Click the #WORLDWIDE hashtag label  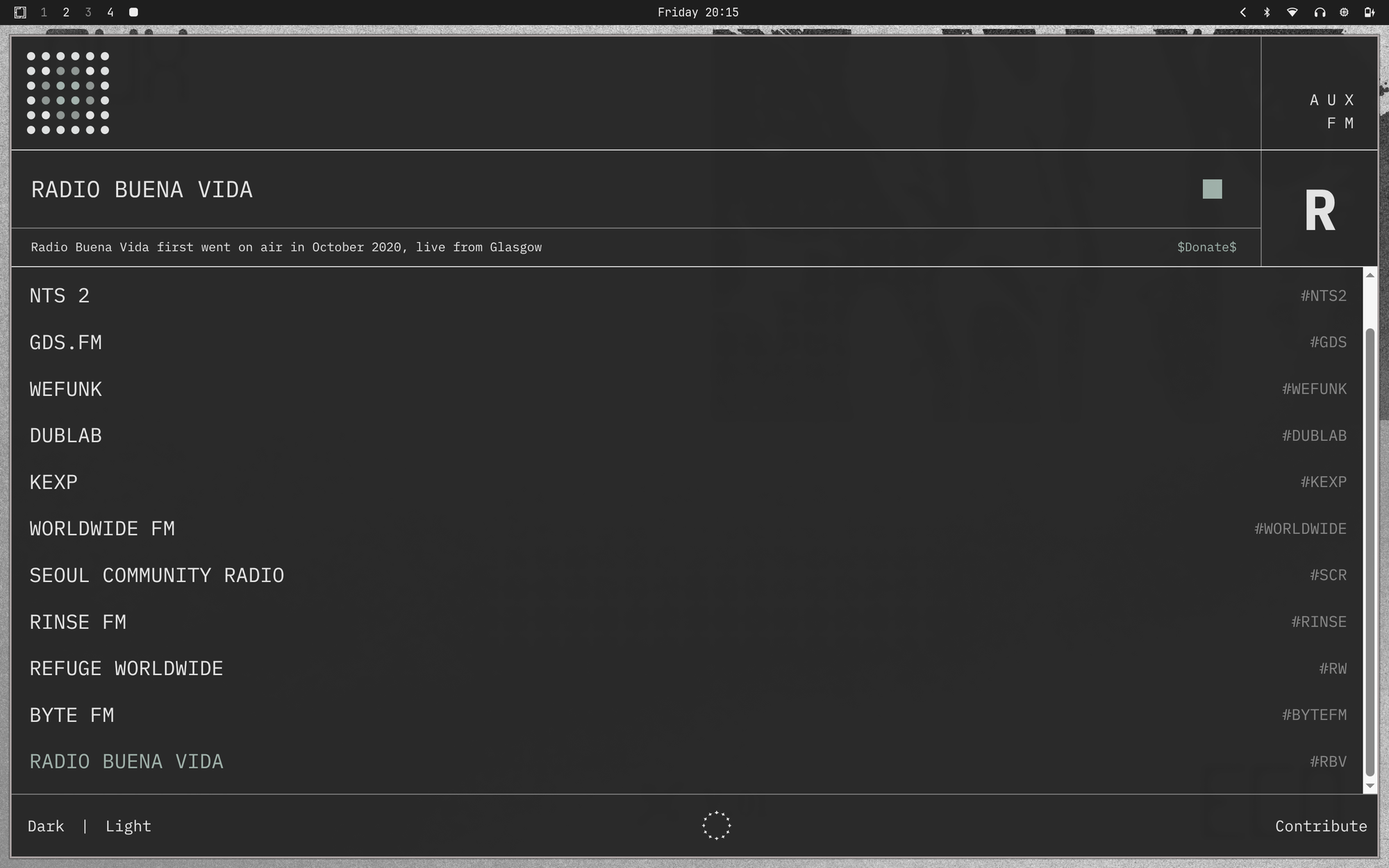pyautogui.click(x=1300, y=529)
